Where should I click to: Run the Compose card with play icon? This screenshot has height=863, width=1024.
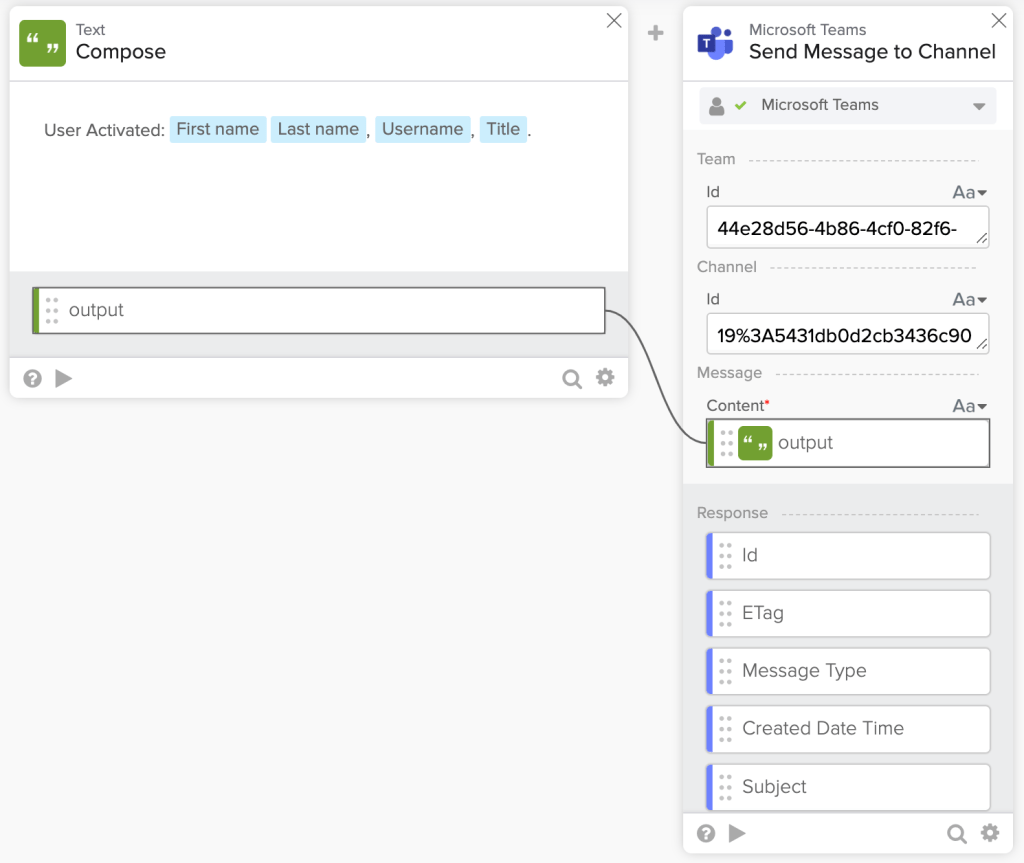(x=64, y=378)
